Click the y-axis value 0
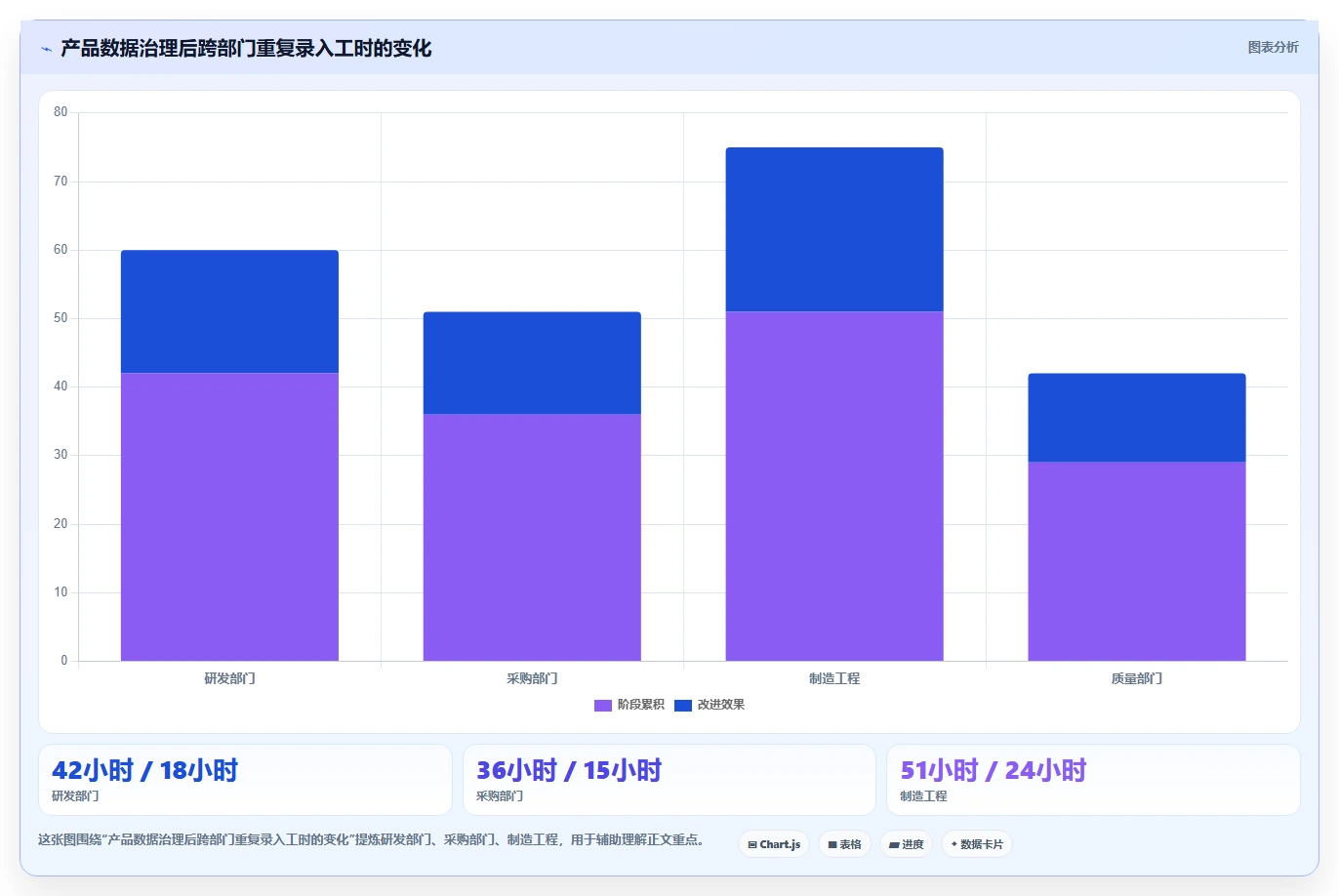Image resolution: width=1339 pixels, height=896 pixels. pyautogui.click(x=64, y=661)
